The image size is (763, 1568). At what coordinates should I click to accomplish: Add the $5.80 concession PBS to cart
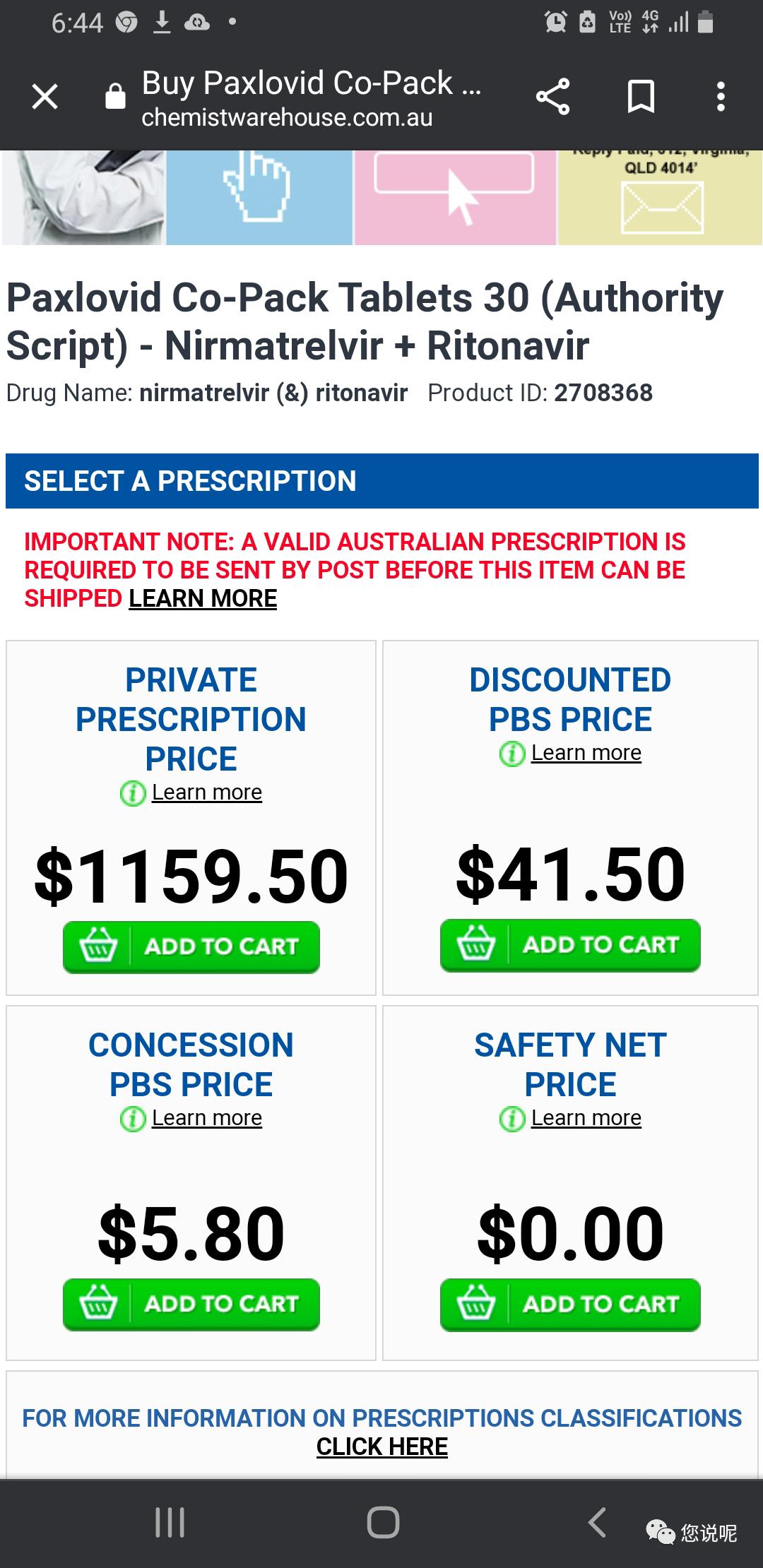[x=191, y=1304]
